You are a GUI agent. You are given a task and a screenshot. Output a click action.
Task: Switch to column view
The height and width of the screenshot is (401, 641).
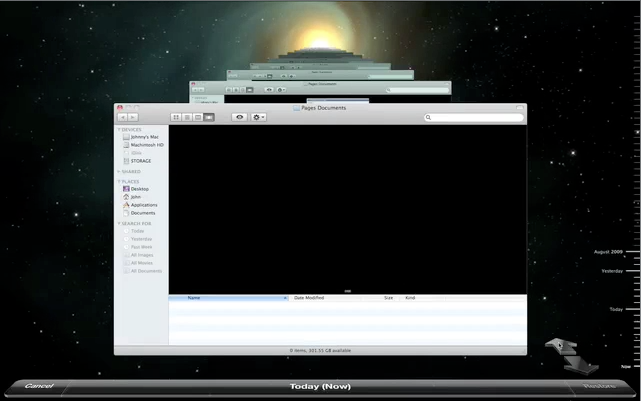coord(198,117)
